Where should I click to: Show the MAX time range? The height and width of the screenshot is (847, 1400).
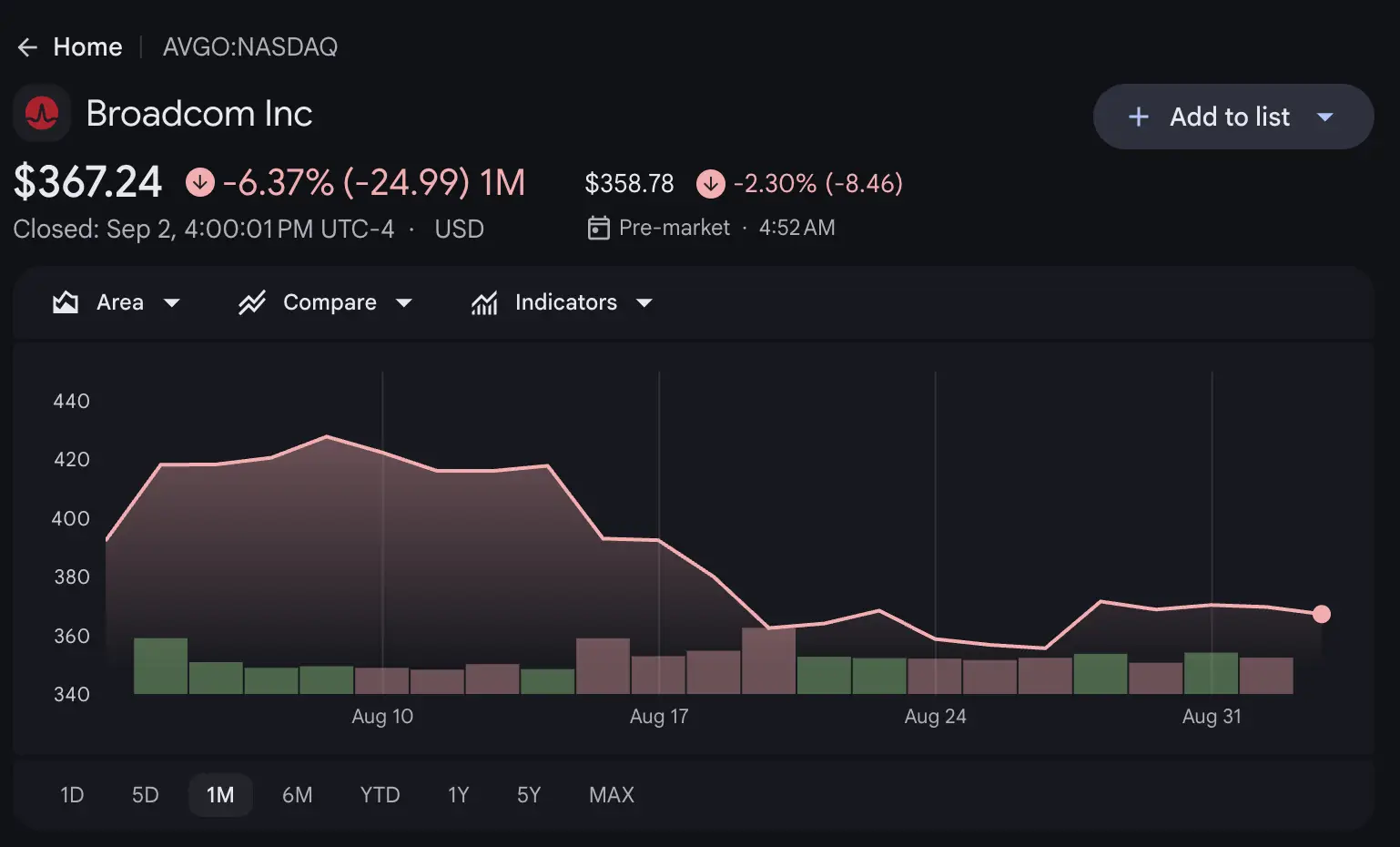point(612,795)
